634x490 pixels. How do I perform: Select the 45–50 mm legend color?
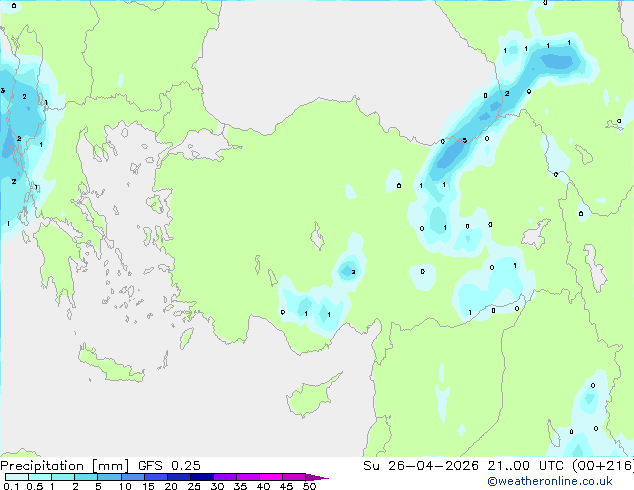point(294,477)
